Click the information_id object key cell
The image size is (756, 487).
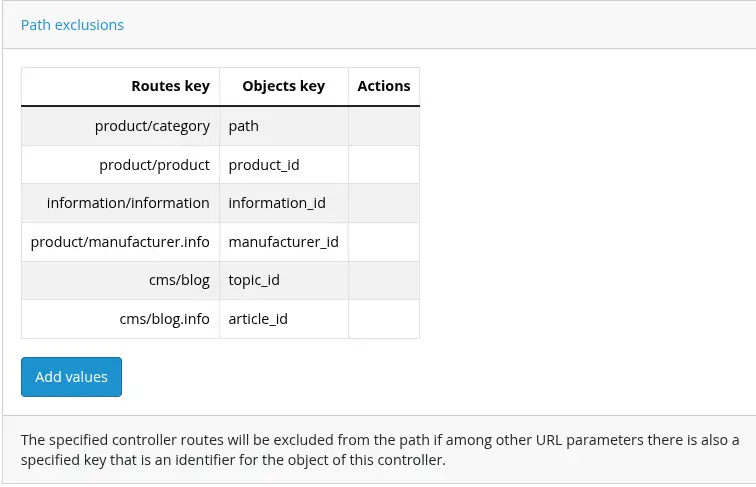tap(277, 203)
